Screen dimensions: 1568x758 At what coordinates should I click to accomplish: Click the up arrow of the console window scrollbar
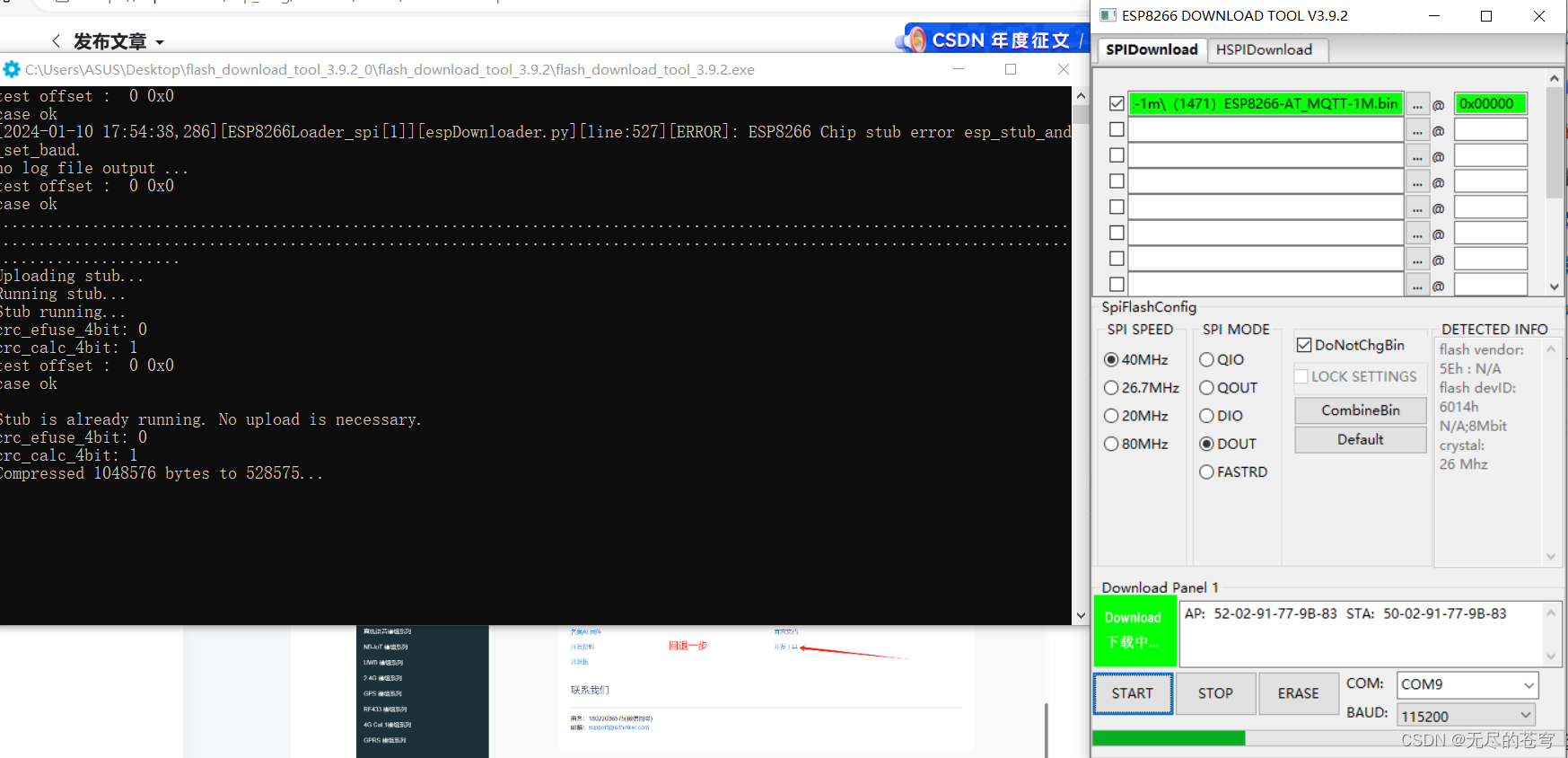click(x=1081, y=95)
